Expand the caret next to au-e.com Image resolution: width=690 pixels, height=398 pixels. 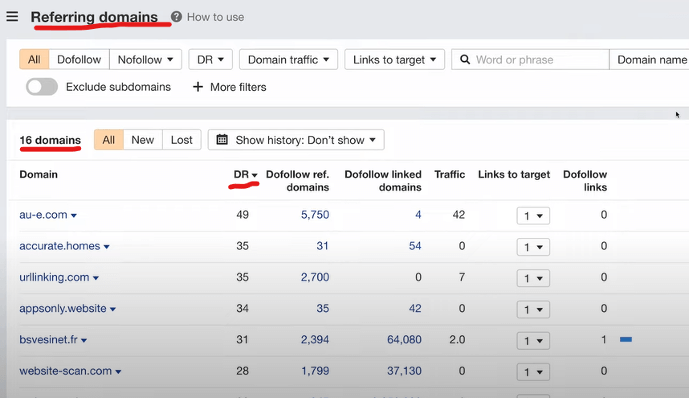73,216
